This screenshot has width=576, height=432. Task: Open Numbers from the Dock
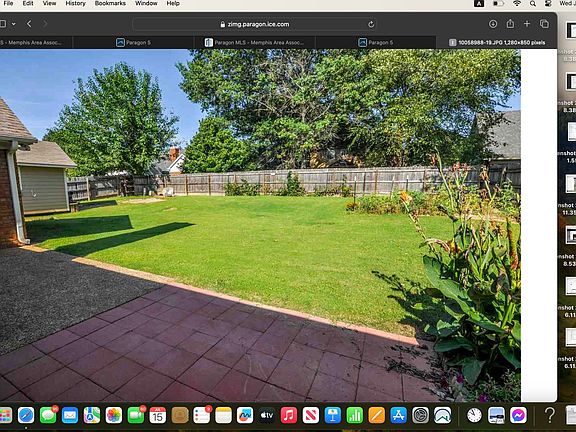[355, 415]
